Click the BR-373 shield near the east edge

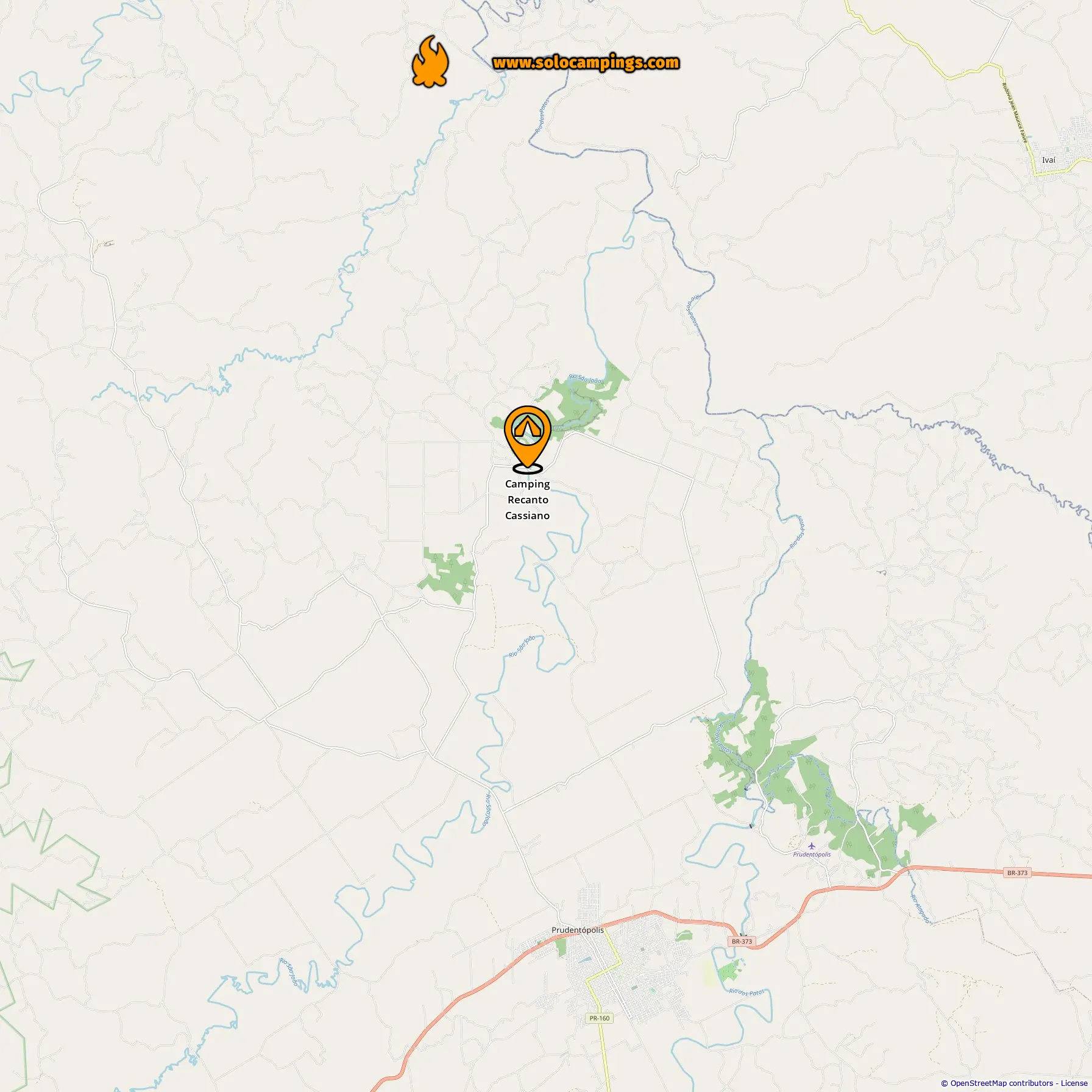[1017, 873]
